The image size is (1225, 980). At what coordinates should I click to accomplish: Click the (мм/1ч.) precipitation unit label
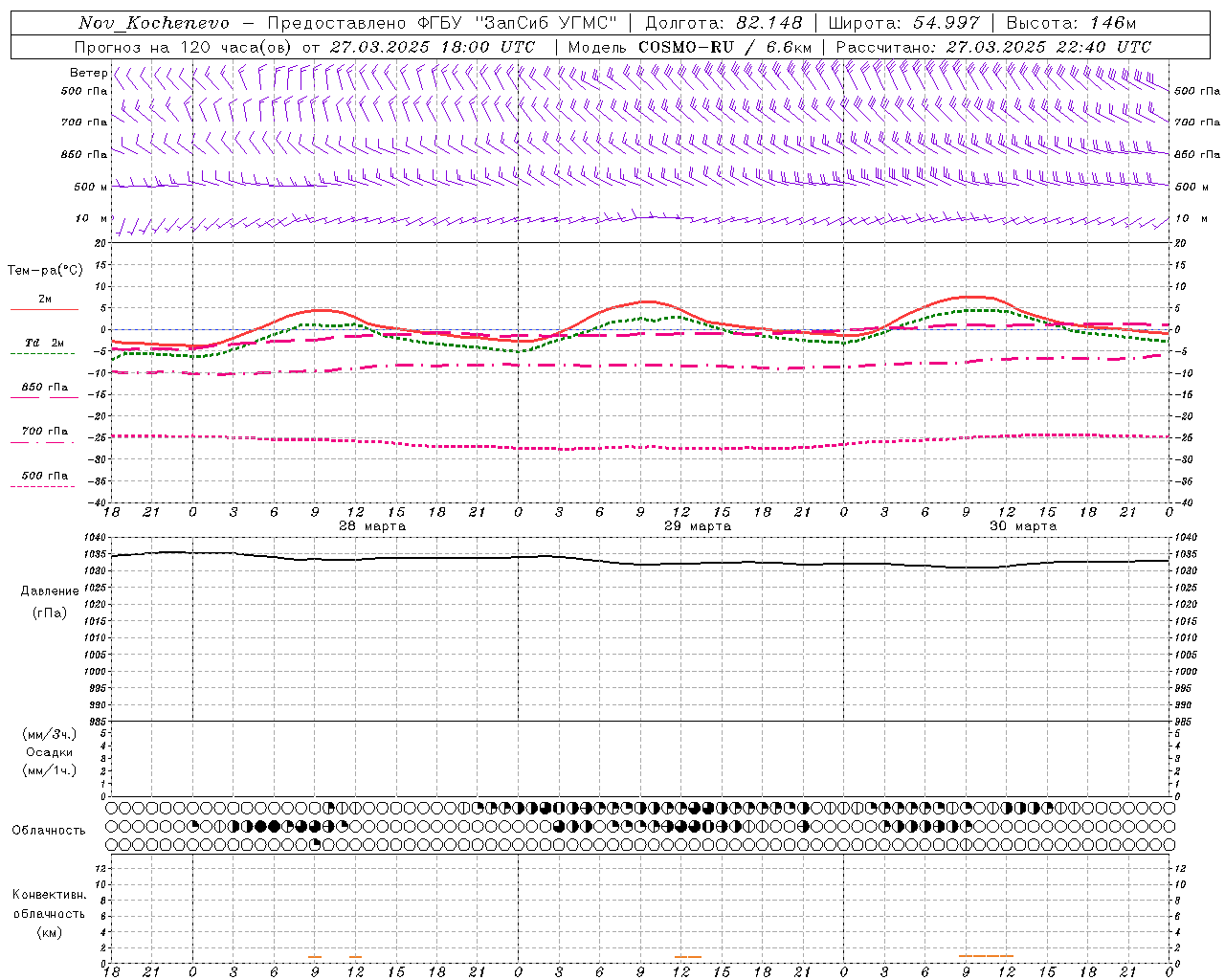[x=49, y=770]
